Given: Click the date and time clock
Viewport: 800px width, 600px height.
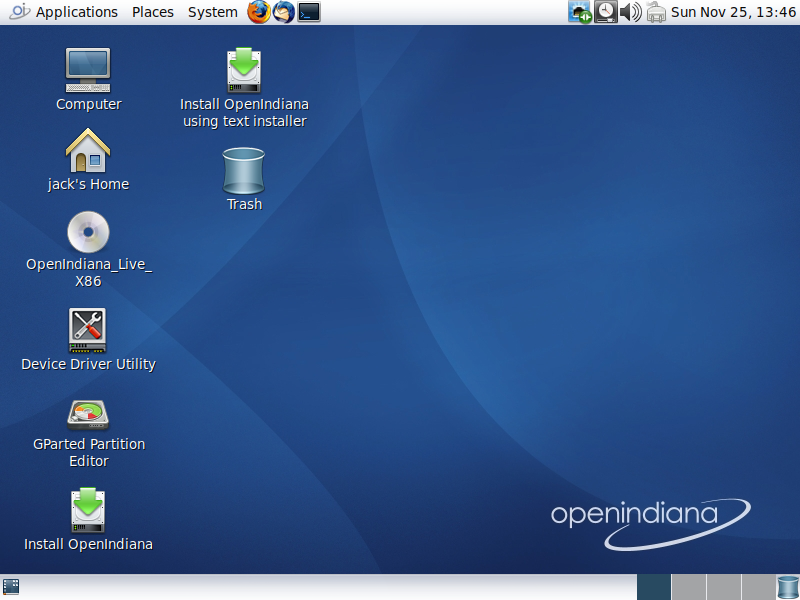Looking at the screenshot, I should click(732, 12).
